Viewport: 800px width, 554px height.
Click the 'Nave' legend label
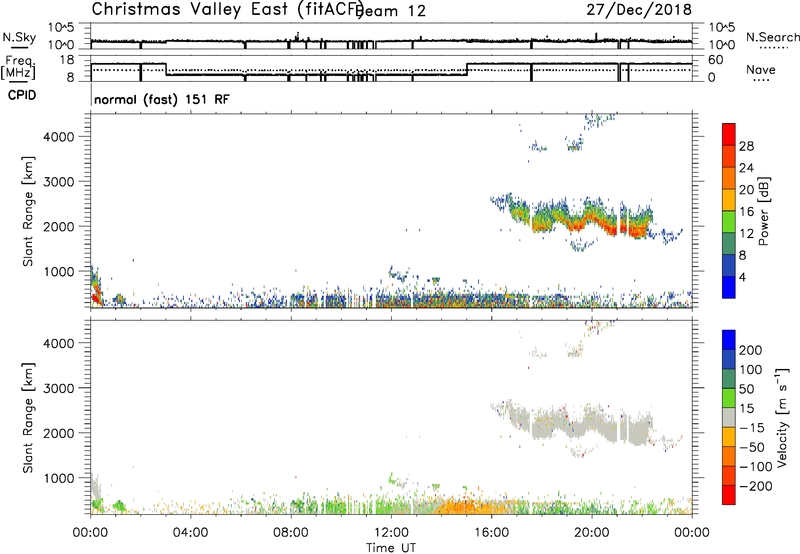click(761, 69)
